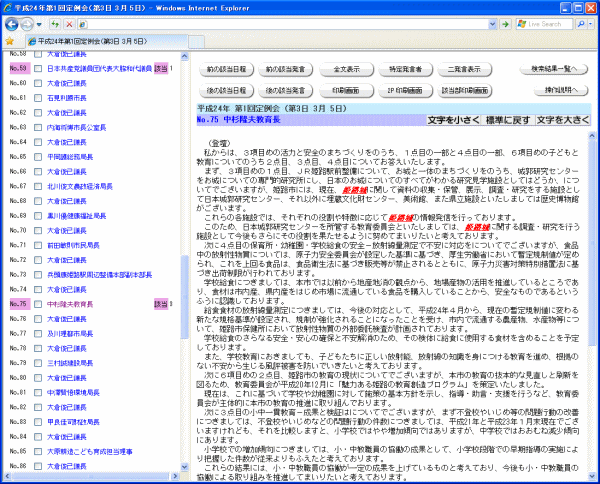Viewport: 600px width, 484px height.
Task: Click the 操作説明へ button
Action: (x=561, y=90)
